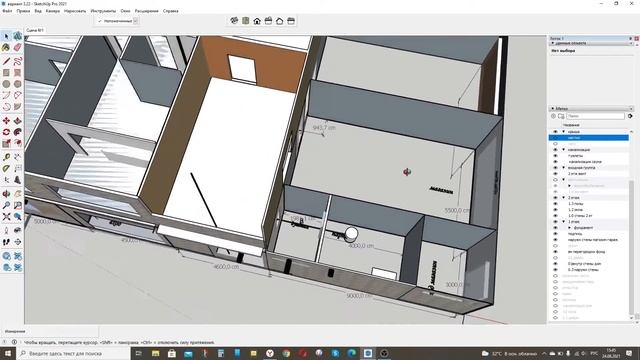Open the Расширения menu

(146, 11)
